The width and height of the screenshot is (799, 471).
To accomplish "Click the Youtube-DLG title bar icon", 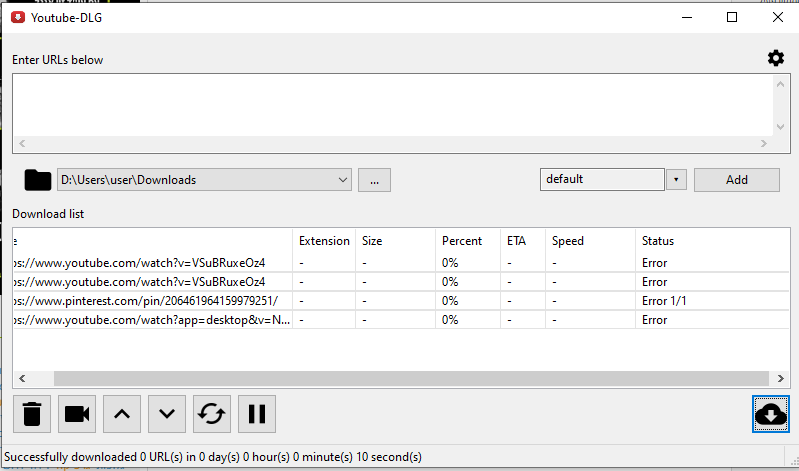I will [x=18, y=17].
